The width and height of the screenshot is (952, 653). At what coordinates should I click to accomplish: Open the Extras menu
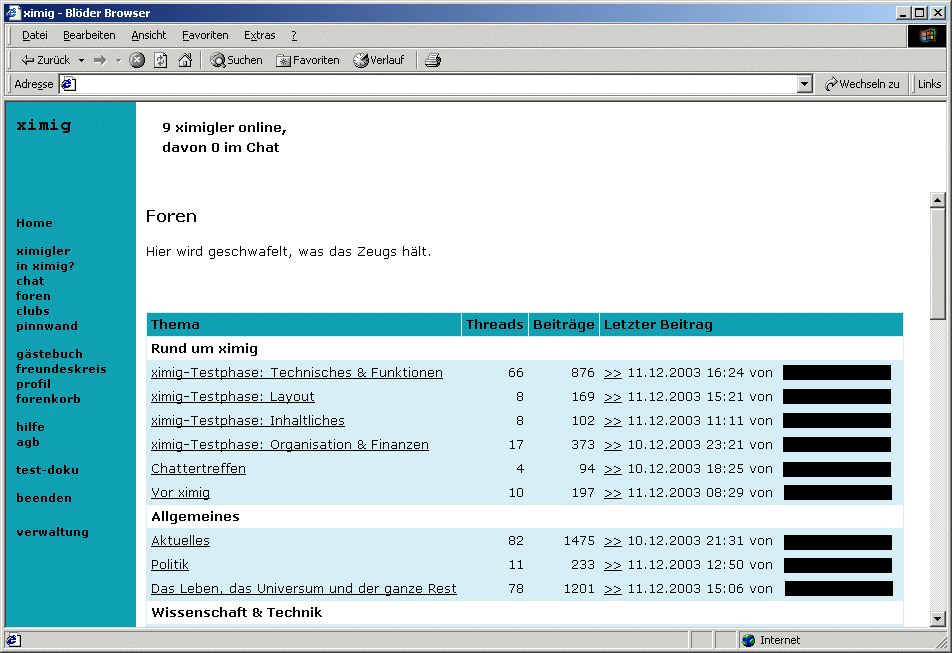pos(259,35)
